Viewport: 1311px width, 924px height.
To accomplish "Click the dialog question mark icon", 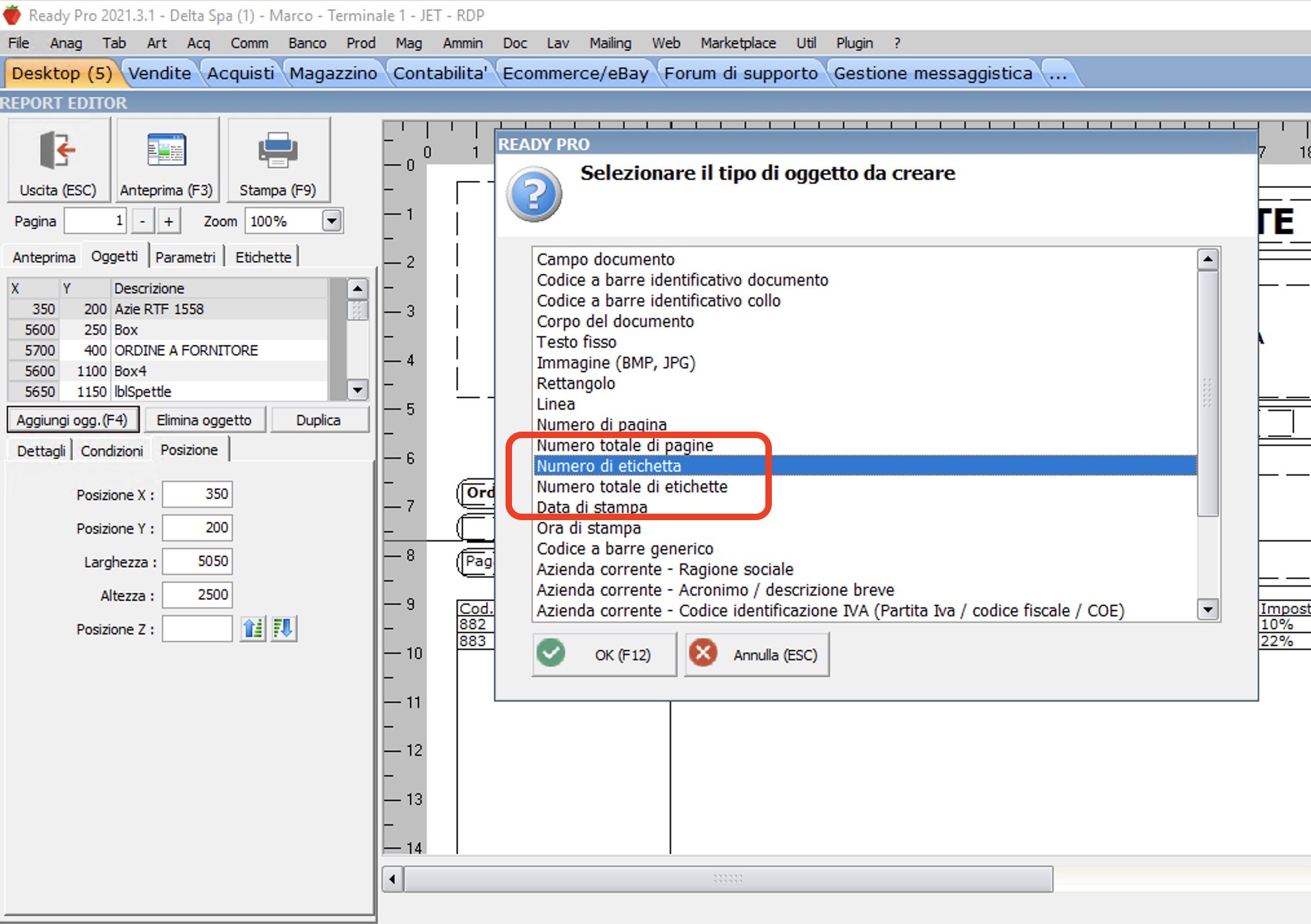I will (534, 194).
